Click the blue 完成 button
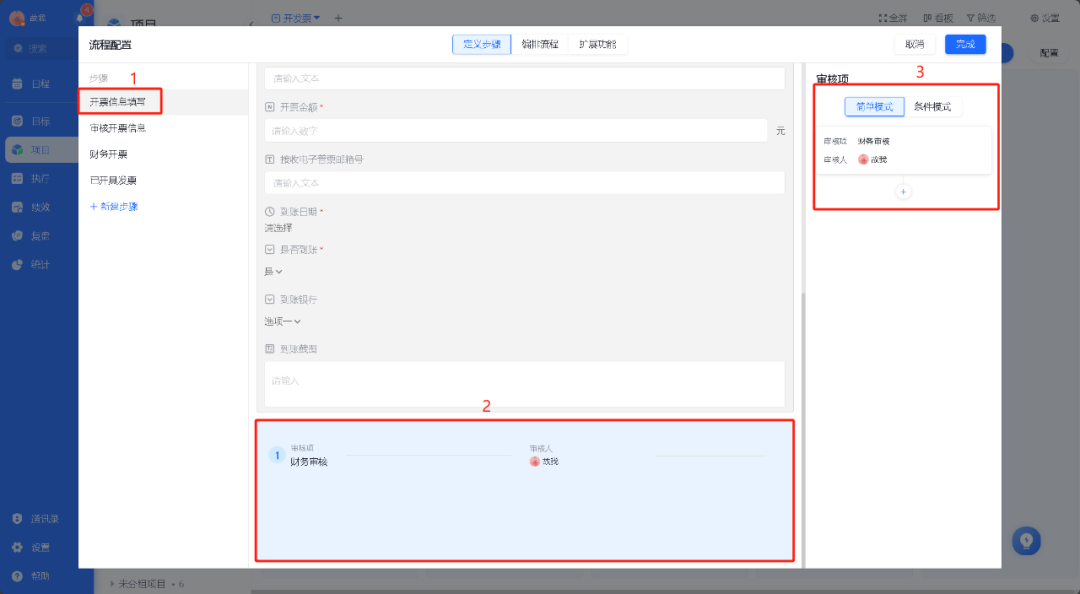This screenshot has height=594, width=1080. point(965,44)
